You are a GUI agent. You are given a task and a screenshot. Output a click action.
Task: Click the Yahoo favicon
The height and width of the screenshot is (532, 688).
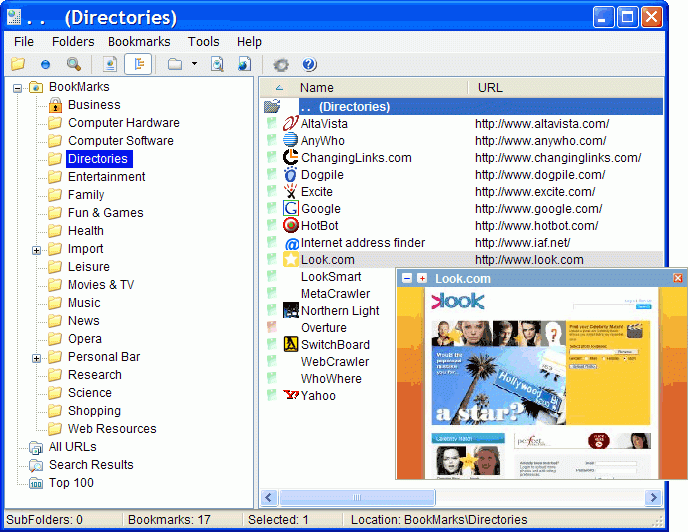point(290,395)
